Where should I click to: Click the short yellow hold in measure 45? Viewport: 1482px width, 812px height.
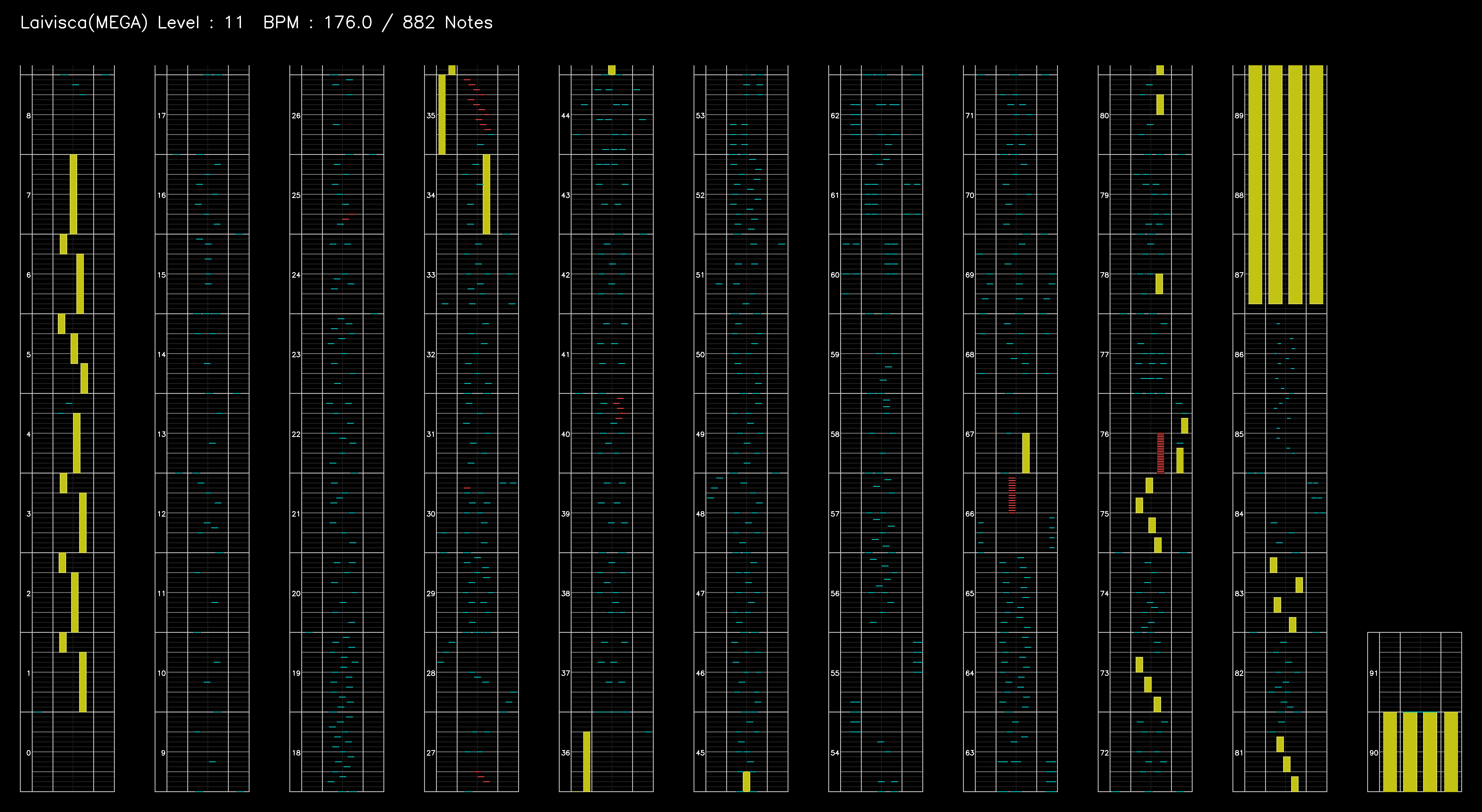point(746,782)
